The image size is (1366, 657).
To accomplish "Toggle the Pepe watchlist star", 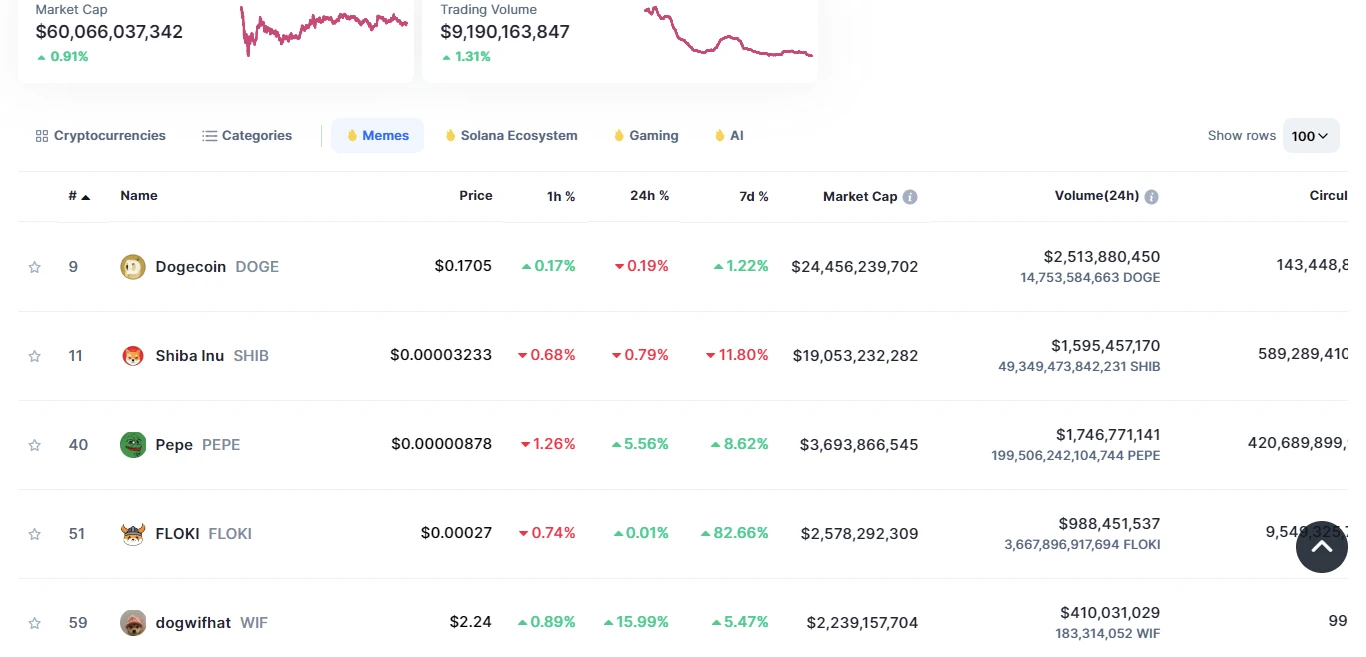I will tap(35, 445).
